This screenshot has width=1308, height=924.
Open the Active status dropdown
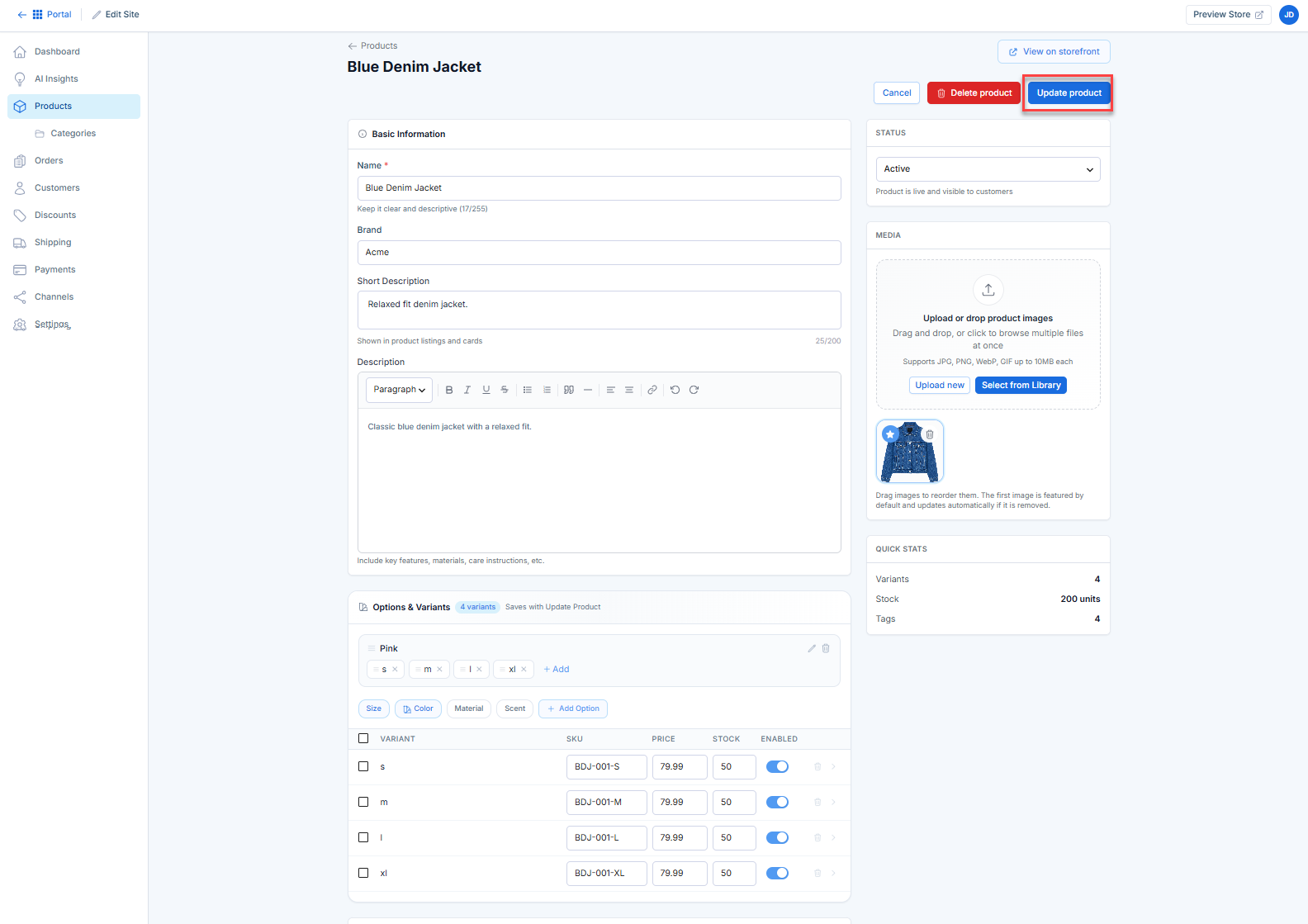(x=988, y=169)
